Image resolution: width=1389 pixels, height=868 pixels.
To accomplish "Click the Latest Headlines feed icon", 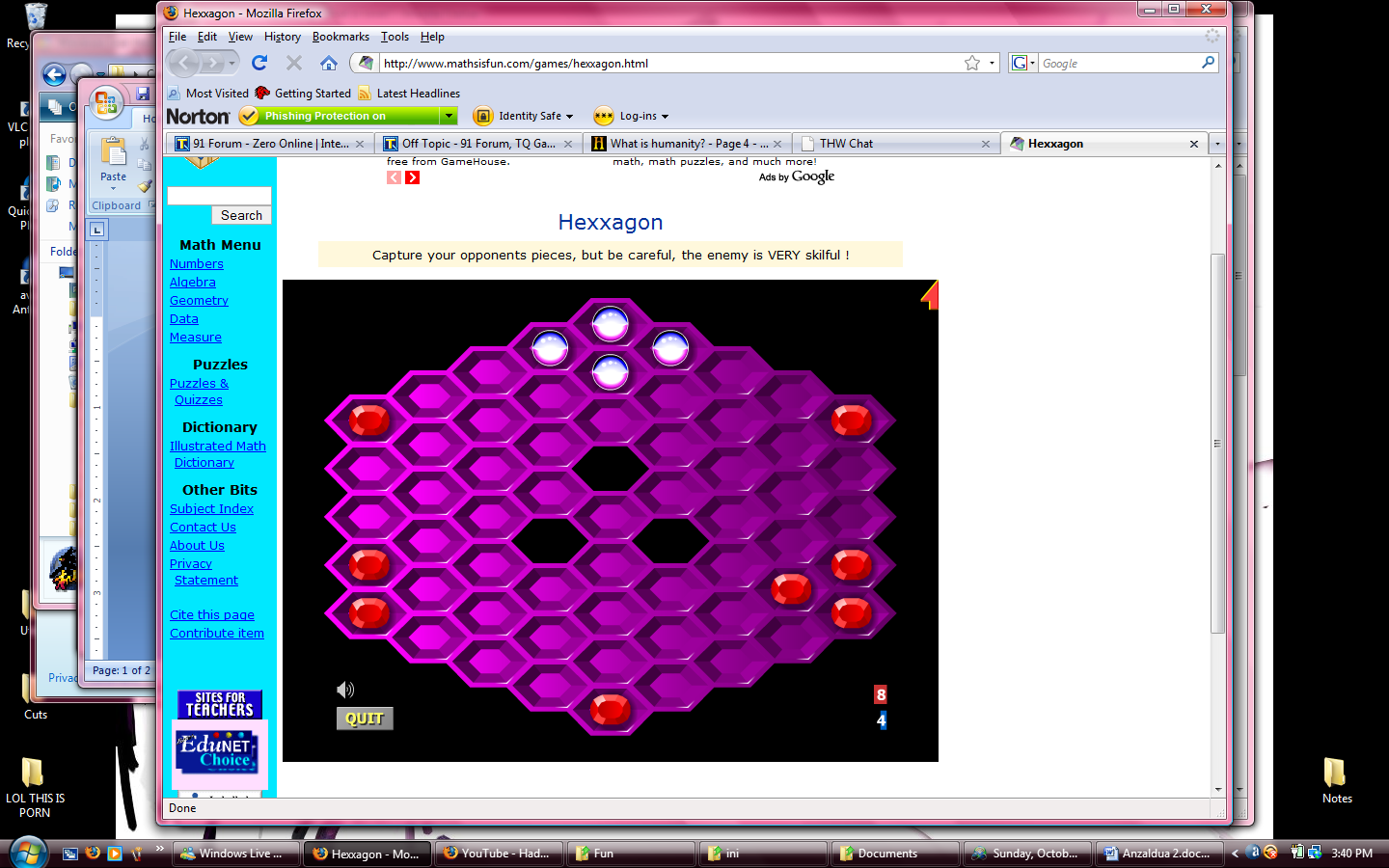I will coord(365,93).
